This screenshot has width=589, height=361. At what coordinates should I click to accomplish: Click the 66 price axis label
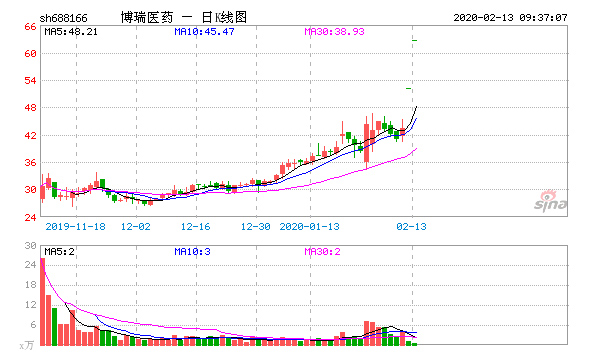(x=30, y=27)
